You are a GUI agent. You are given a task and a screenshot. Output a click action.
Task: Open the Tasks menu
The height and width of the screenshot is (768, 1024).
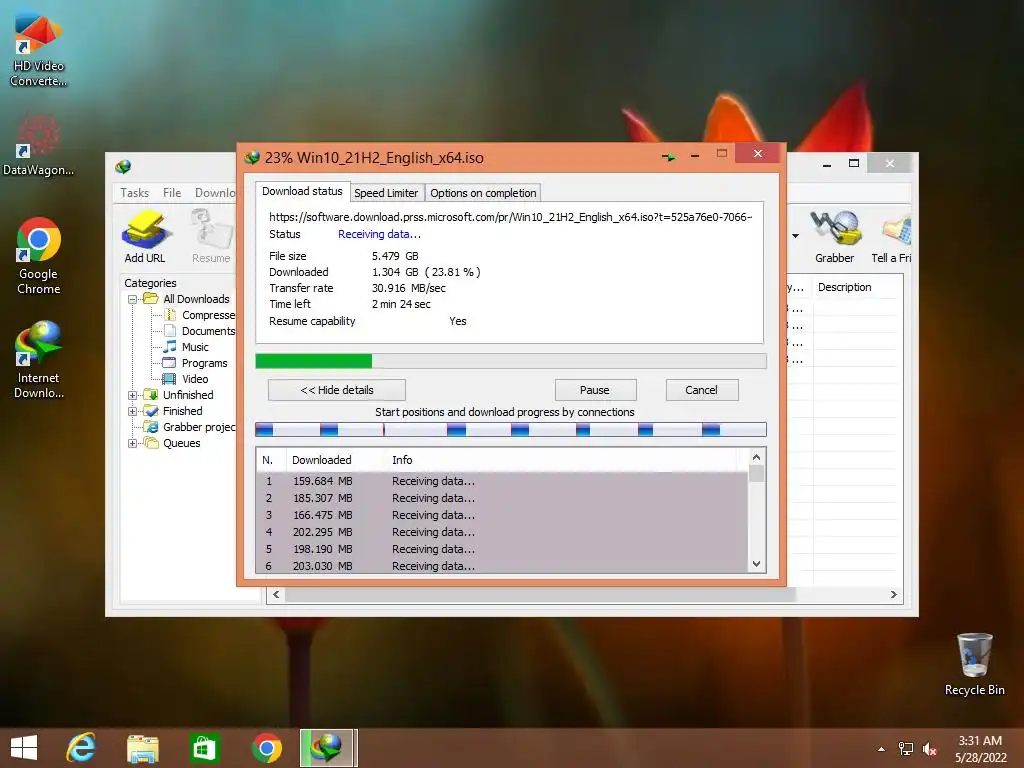(135, 193)
